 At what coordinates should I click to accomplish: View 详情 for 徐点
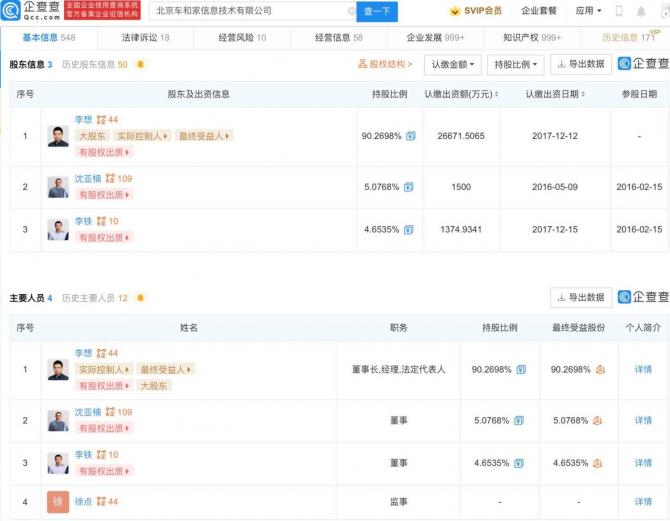[x=643, y=502]
